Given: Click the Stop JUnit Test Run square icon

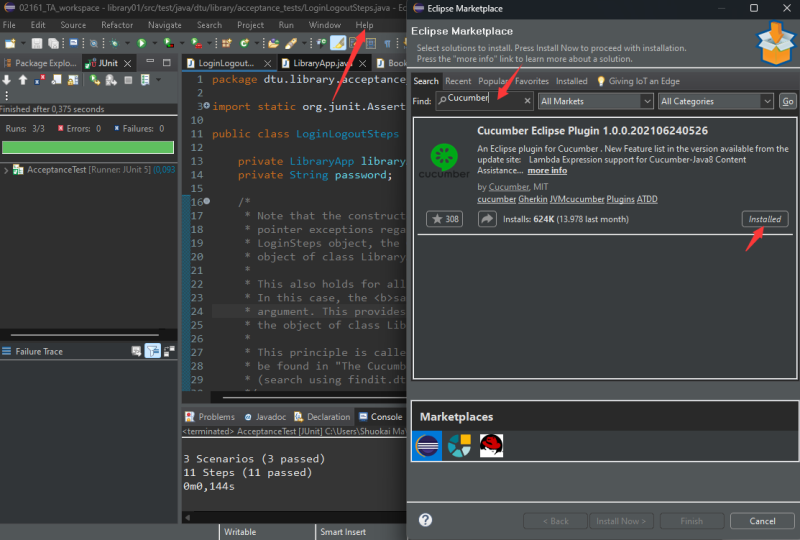Looking at the screenshot, I should [x=128, y=80].
